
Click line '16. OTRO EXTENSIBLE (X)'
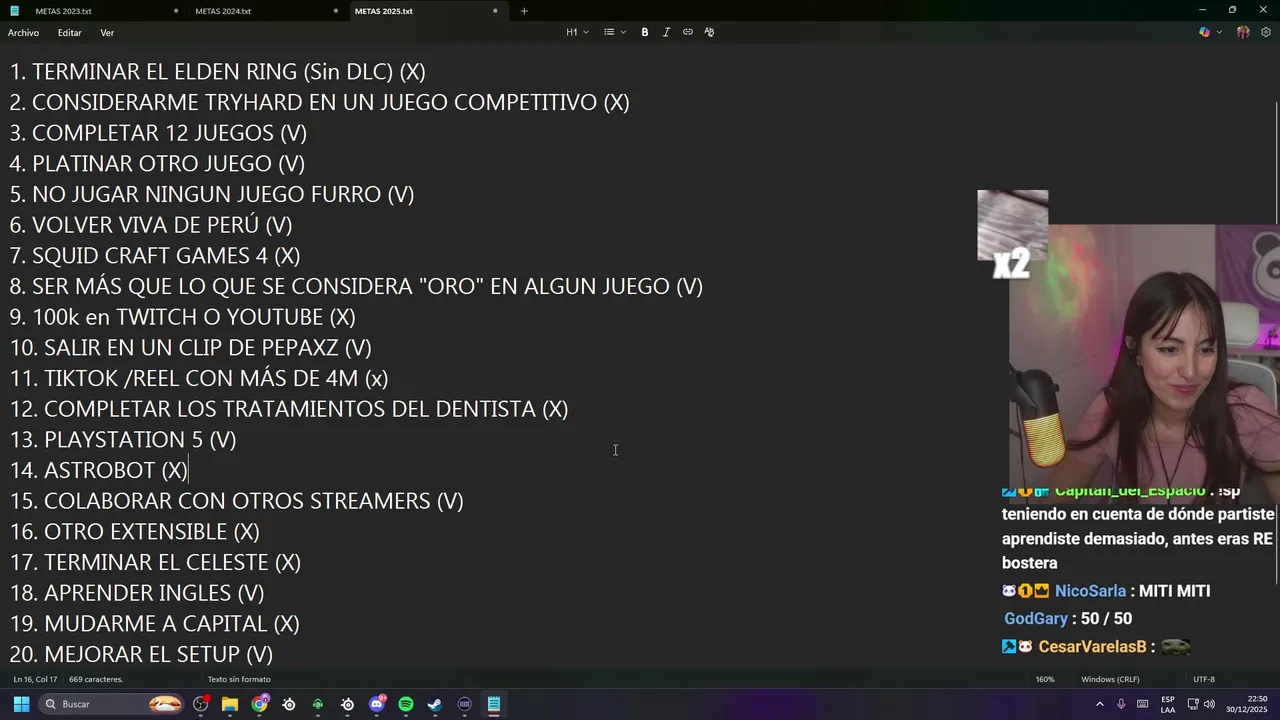pyautogui.click(x=135, y=531)
